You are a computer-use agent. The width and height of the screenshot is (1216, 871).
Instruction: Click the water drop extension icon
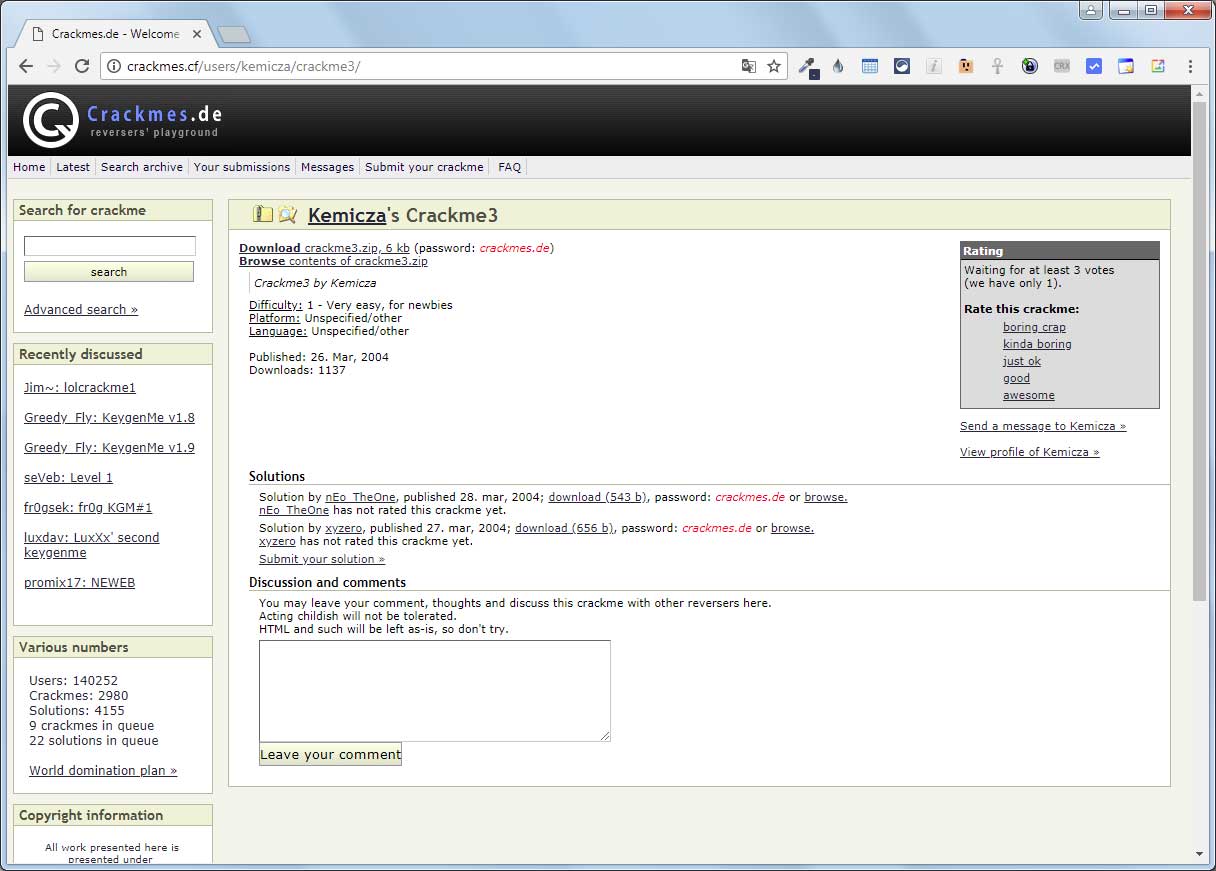(838, 66)
